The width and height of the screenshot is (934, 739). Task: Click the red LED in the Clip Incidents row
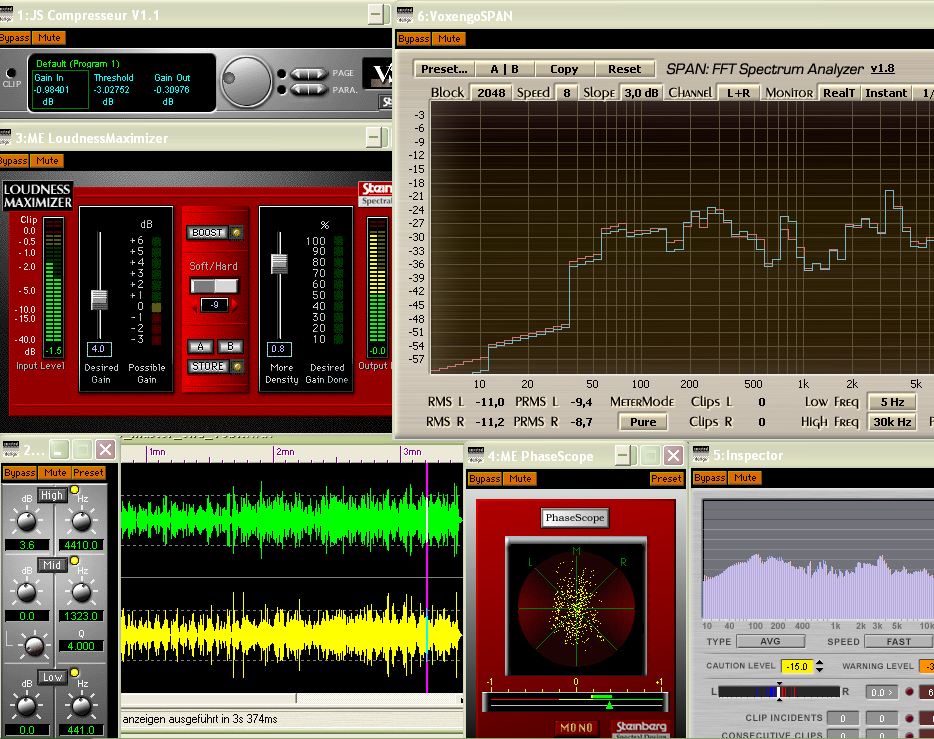coord(910,718)
